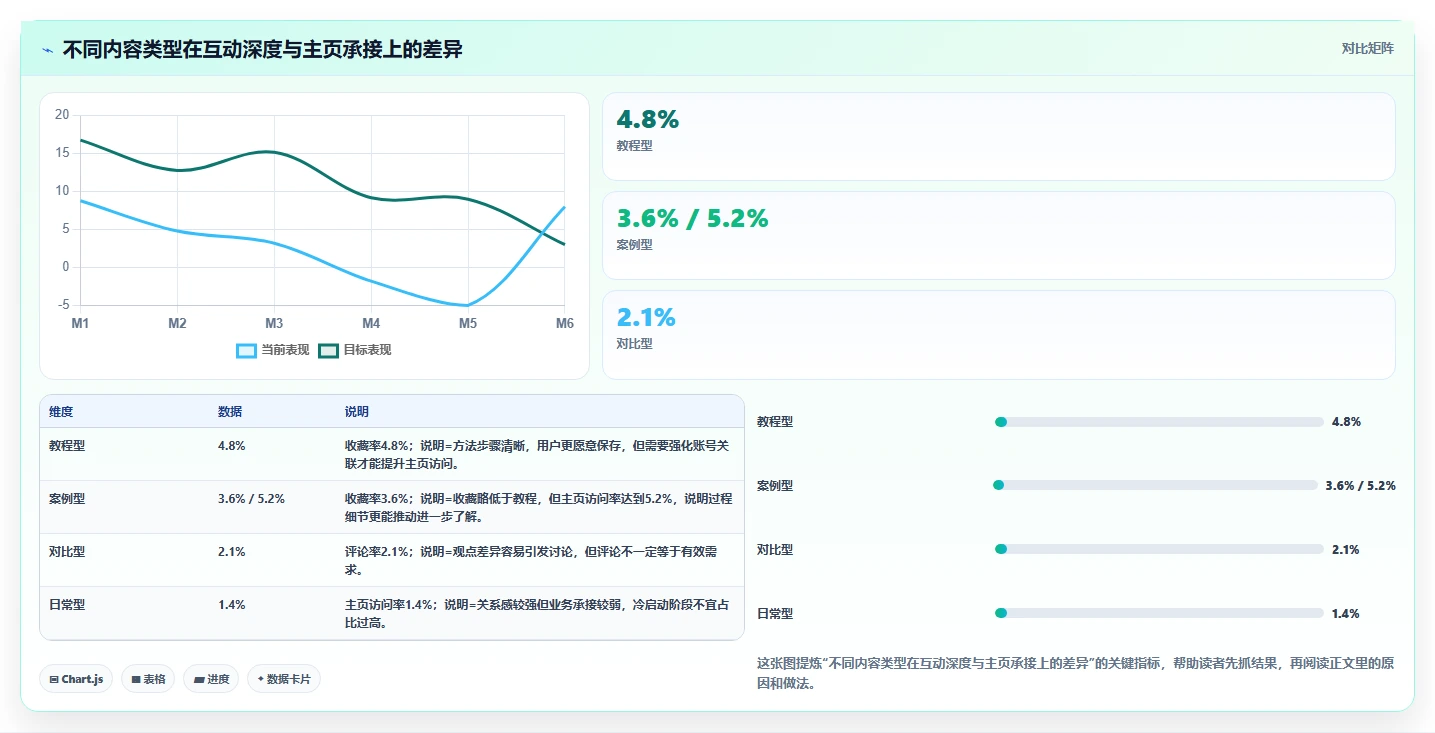Select the 对比型 cell in table
The width and height of the screenshot is (1435, 733).
pos(124,560)
